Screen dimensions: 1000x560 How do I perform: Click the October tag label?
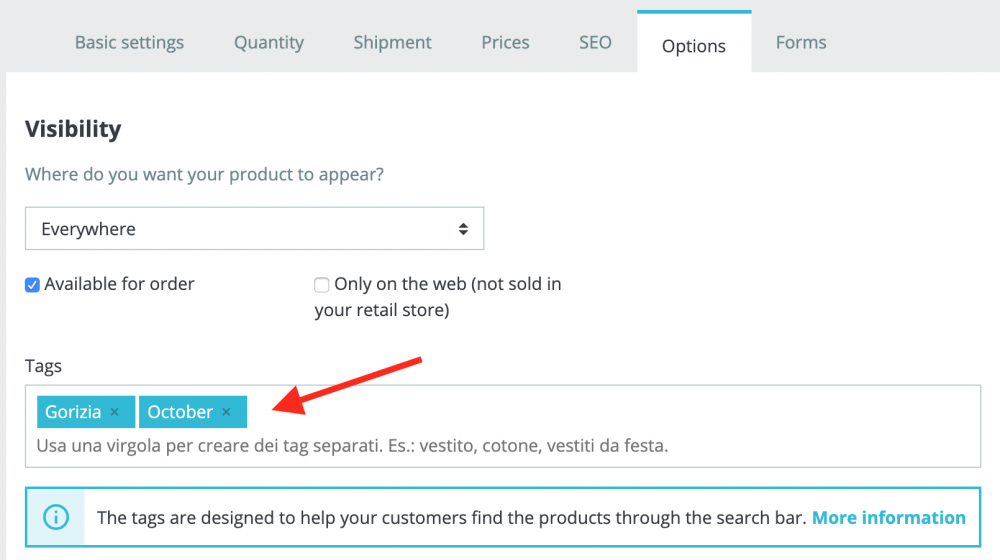pyautogui.click(x=180, y=412)
